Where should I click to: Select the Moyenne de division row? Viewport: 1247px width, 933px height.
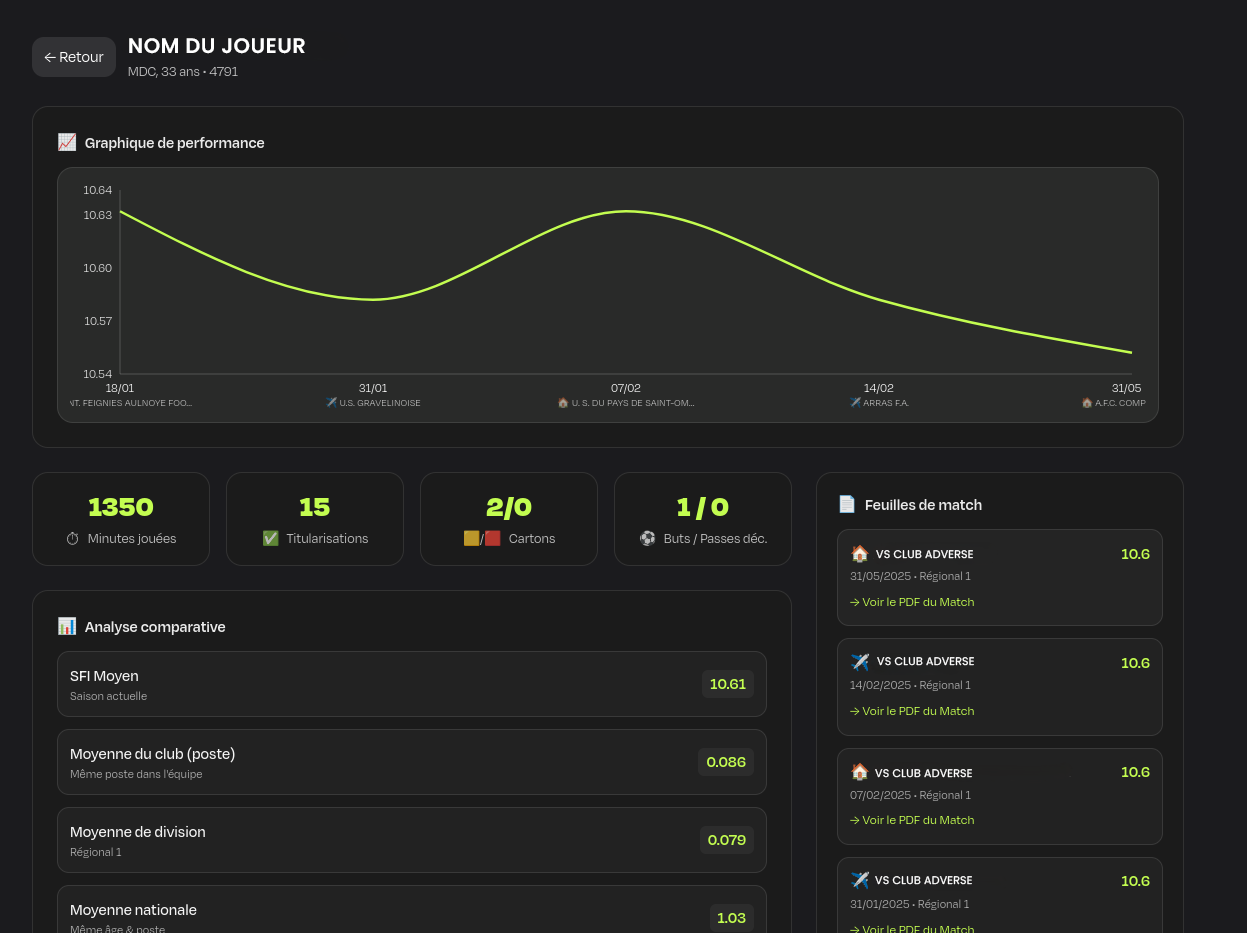click(x=411, y=840)
